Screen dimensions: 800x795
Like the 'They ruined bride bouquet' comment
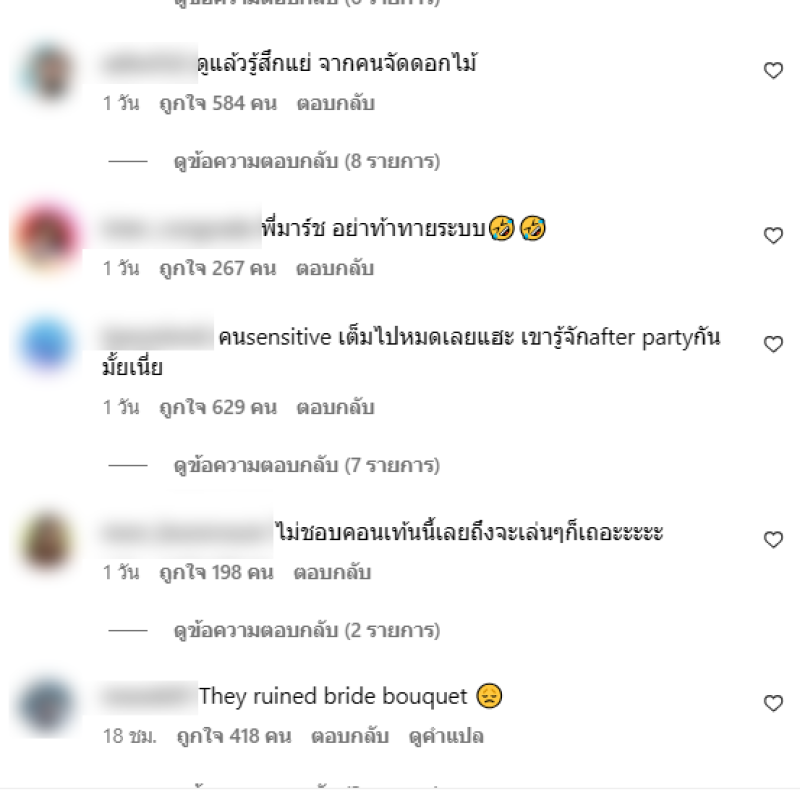(773, 703)
